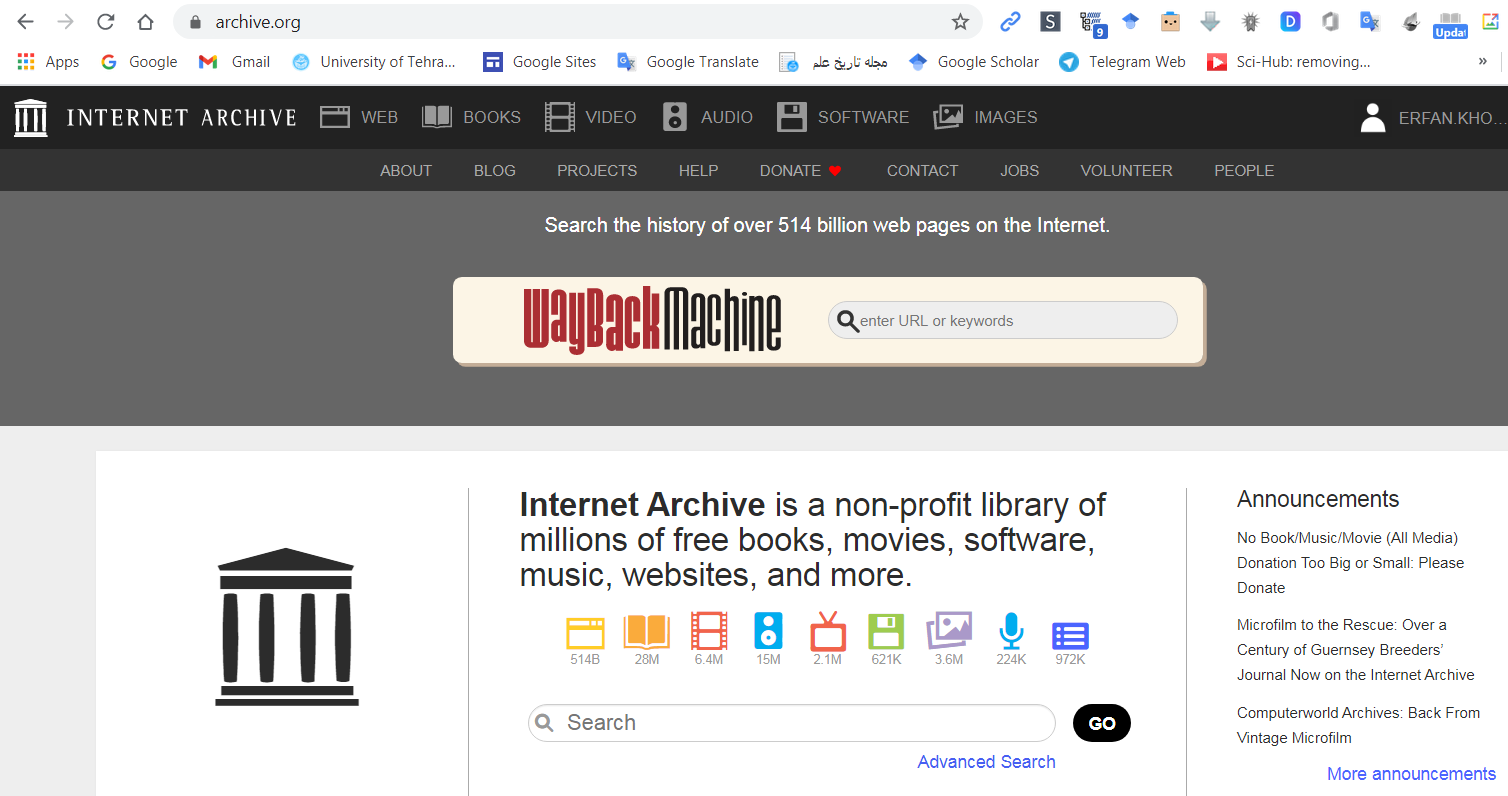
Task: Go back using the browser back arrow
Action: (26, 22)
